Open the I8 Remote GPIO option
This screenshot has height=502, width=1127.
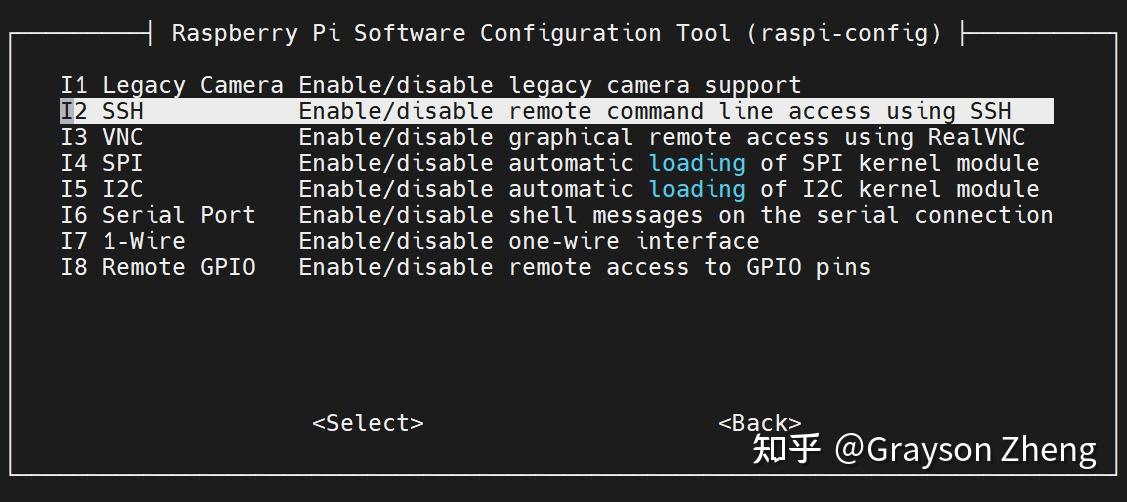[x=157, y=267]
